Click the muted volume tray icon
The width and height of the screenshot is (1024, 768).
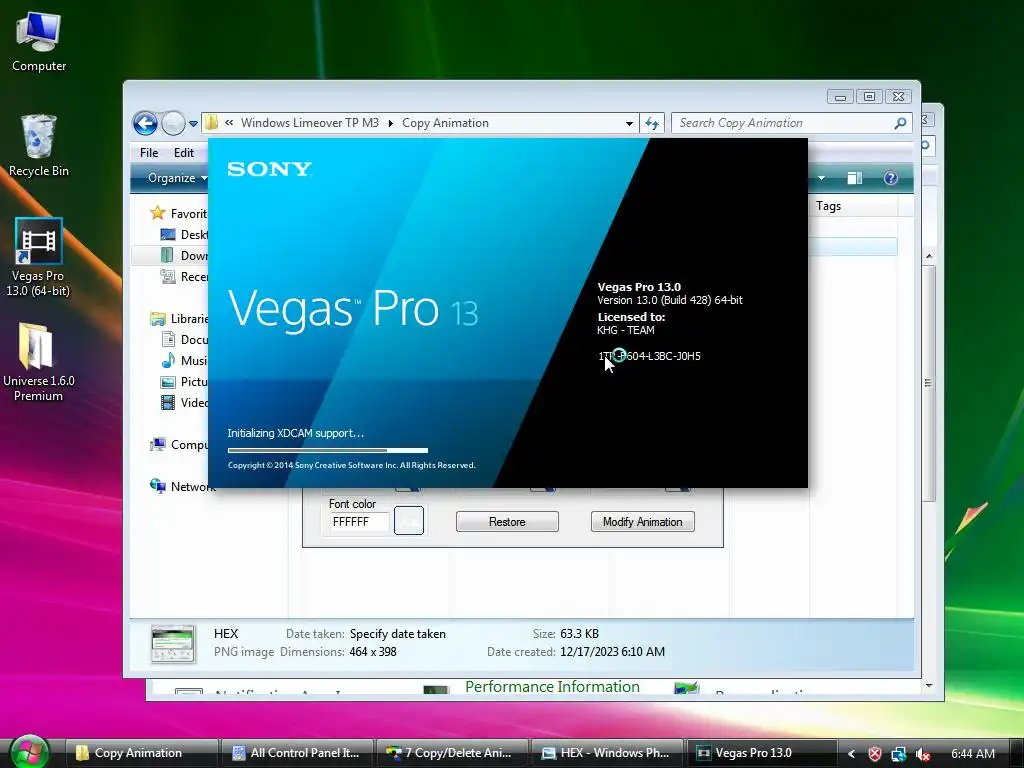pyautogui.click(x=923, y=754)
